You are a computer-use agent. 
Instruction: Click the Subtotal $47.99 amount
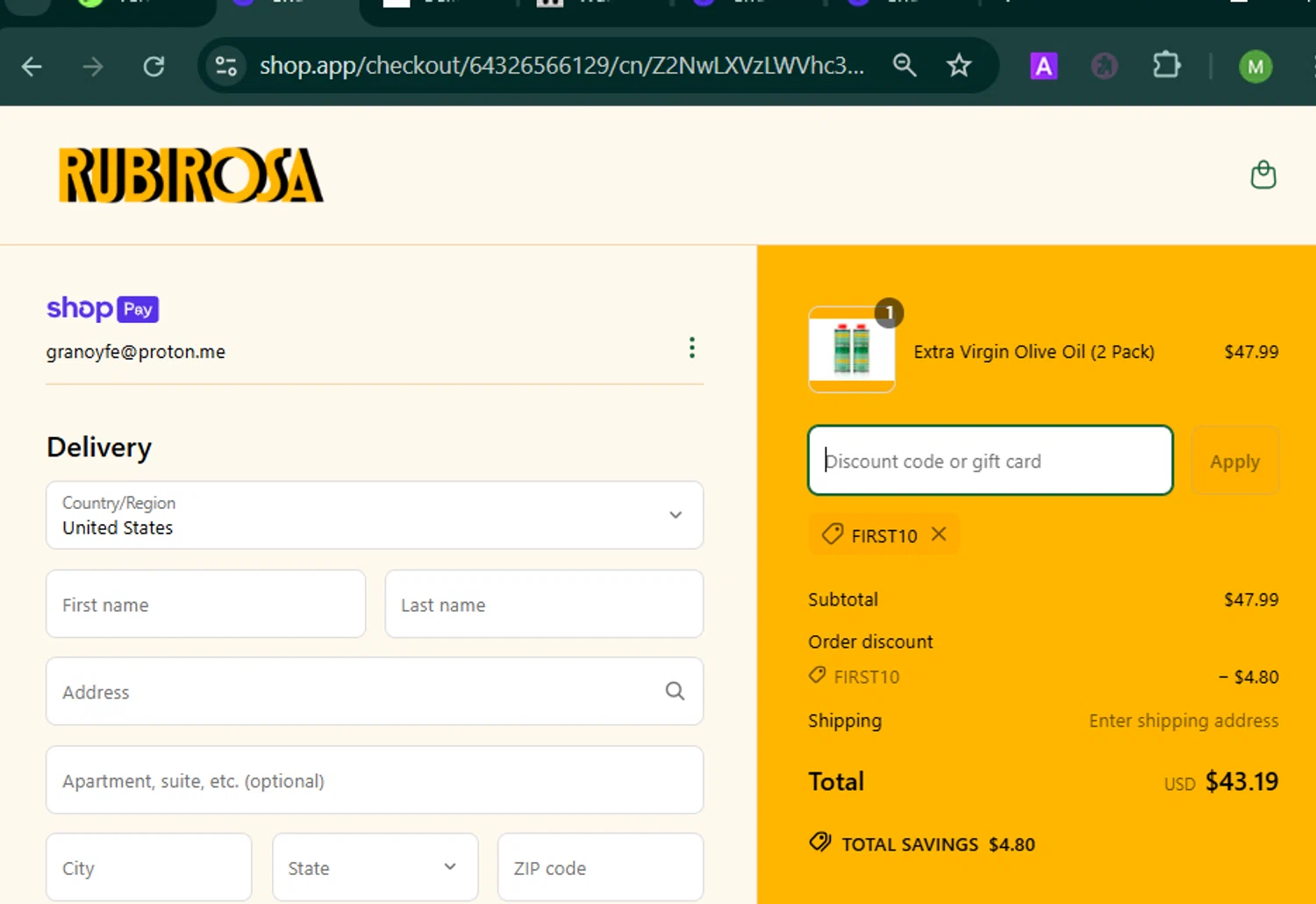[x=1252, y=599]
